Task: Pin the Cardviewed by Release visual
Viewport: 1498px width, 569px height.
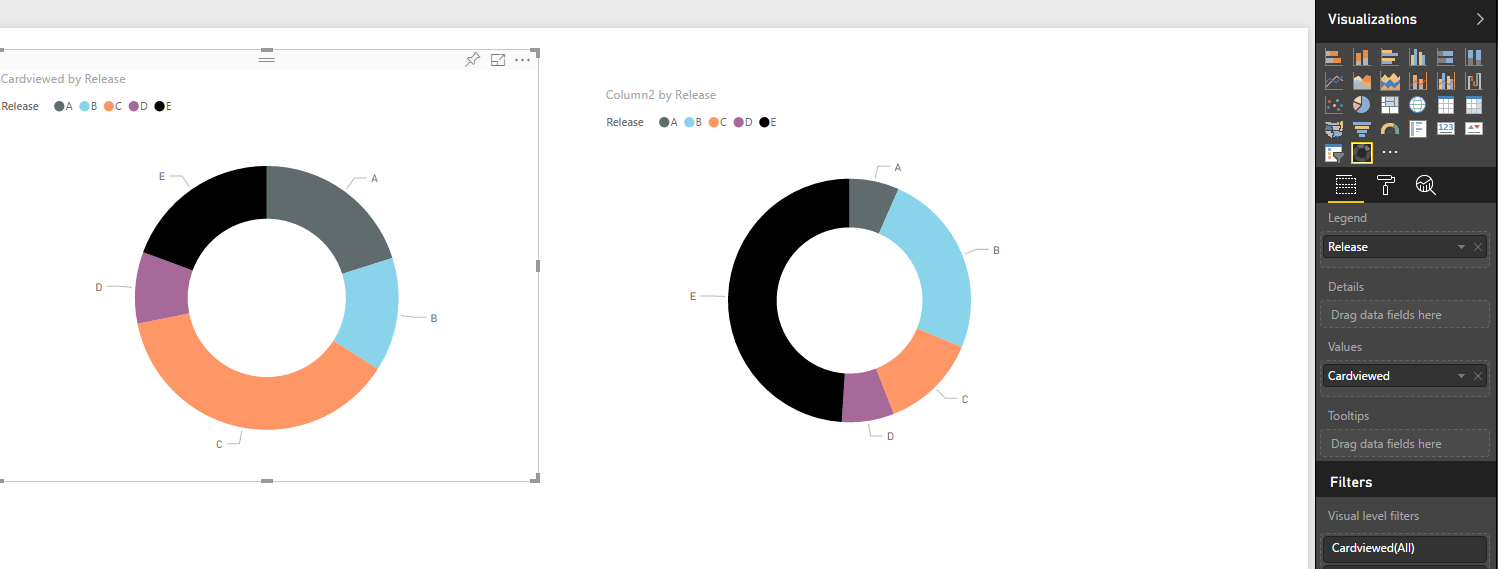Action: (473, 60)
